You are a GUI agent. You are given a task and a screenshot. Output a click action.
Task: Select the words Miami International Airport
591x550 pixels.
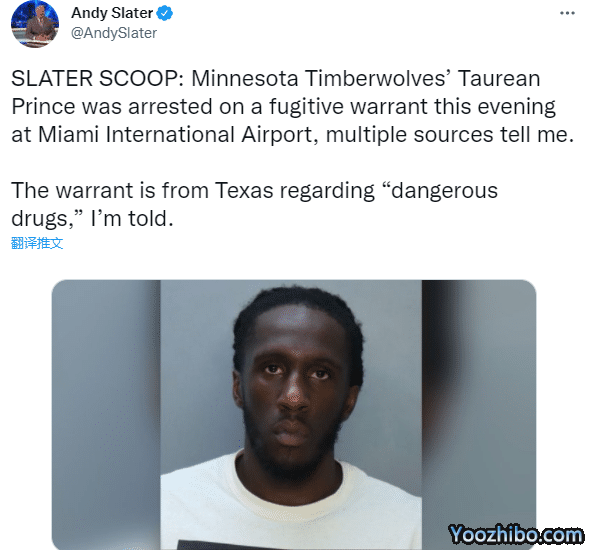[x=175, y=135]
